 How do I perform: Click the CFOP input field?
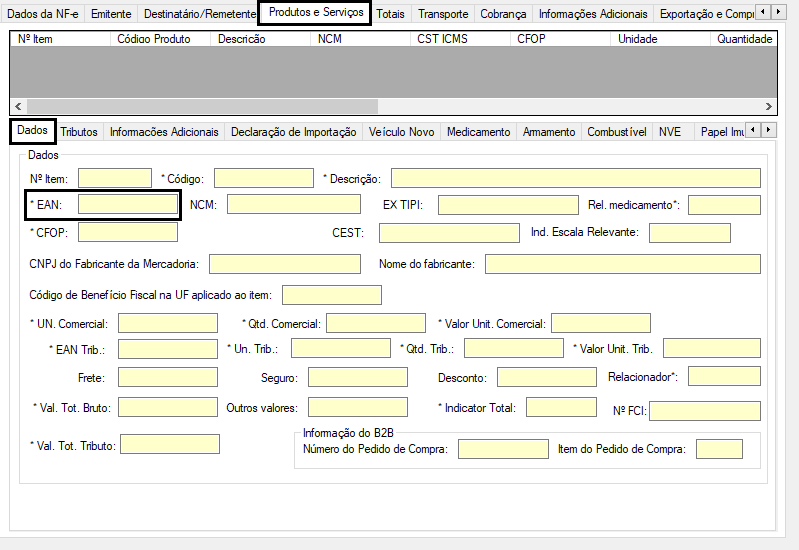(128, 232)
